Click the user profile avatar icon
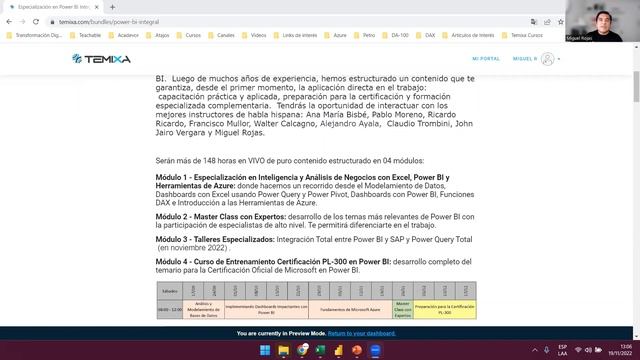The width and height of the screenshot is (640, 360). tap(547, 59)
